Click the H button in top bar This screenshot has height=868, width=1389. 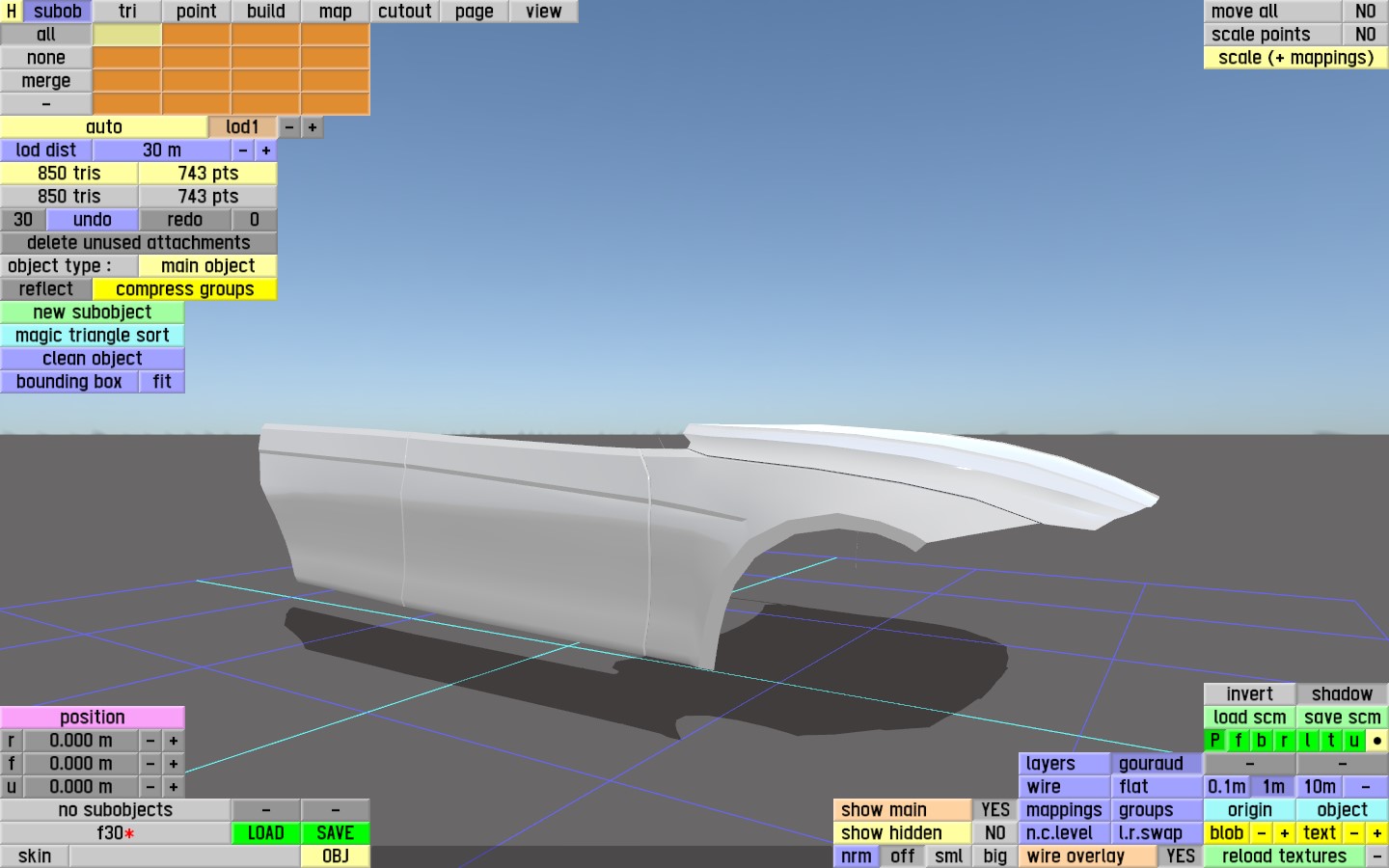click(x=11, y=12)
